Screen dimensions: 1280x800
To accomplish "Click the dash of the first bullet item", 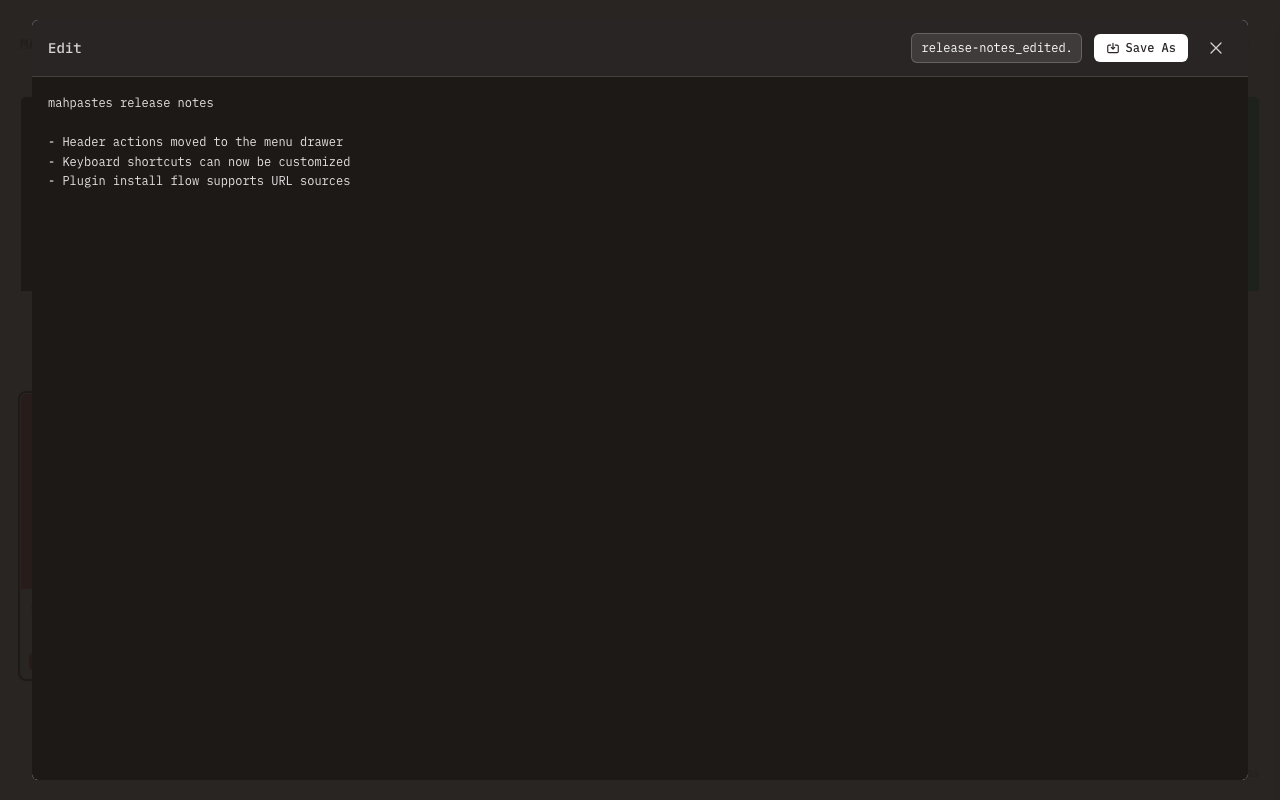I will (x=52, y=142).
